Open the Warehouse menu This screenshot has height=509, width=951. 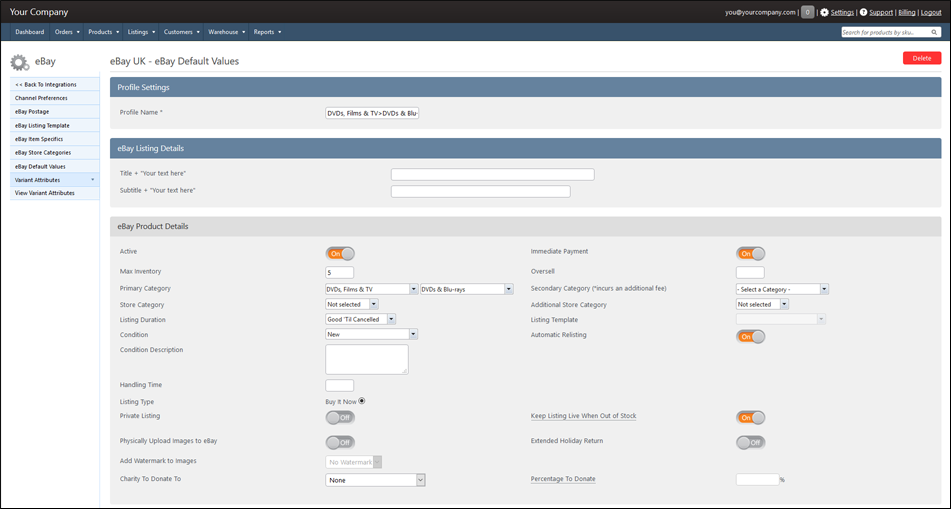(x=227, y=32)
